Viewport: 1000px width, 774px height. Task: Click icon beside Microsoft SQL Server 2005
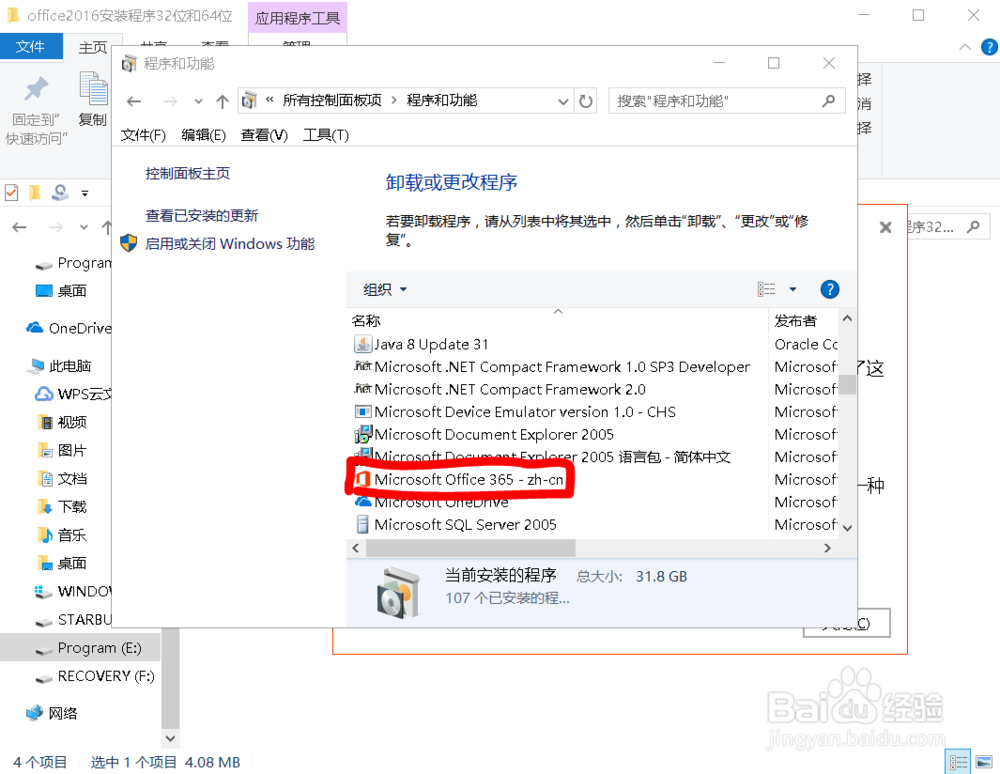[x=362, y=525]
